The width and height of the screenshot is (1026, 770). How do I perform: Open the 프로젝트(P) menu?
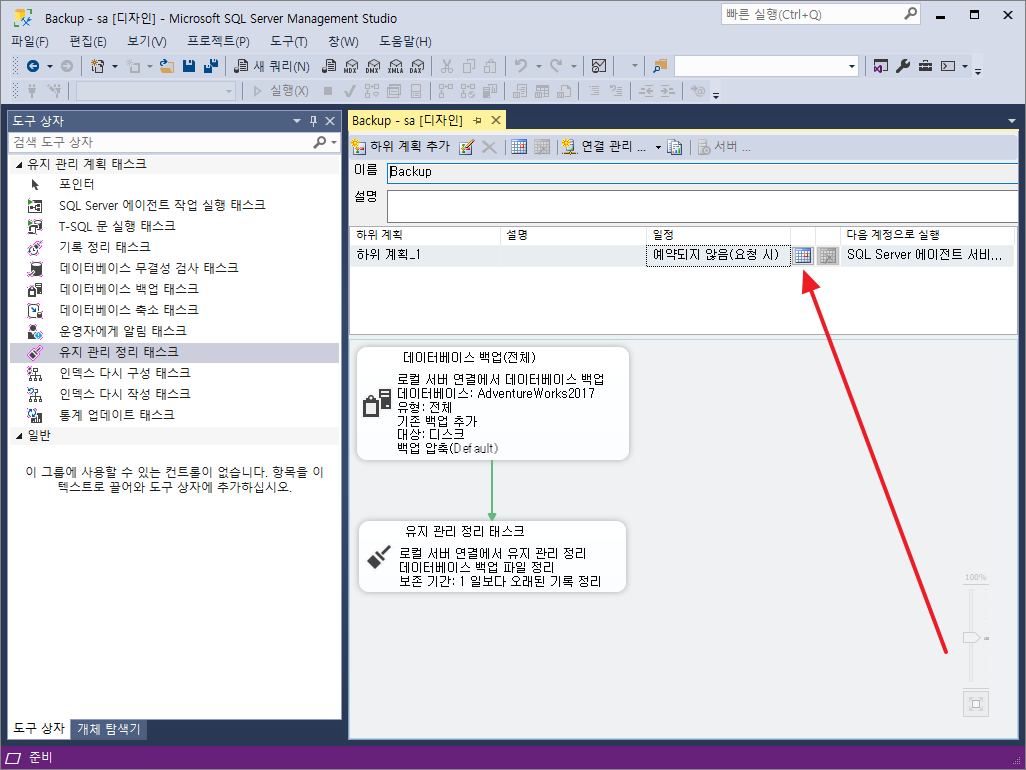tap(219, 42)
